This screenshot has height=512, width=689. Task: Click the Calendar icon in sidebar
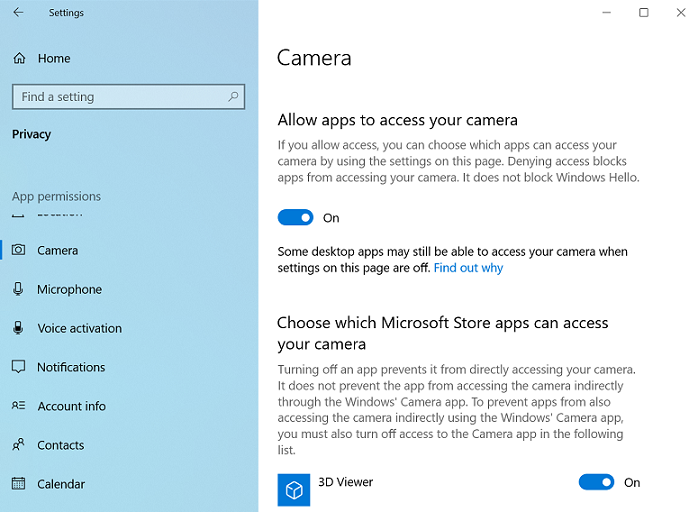(18, 484)
